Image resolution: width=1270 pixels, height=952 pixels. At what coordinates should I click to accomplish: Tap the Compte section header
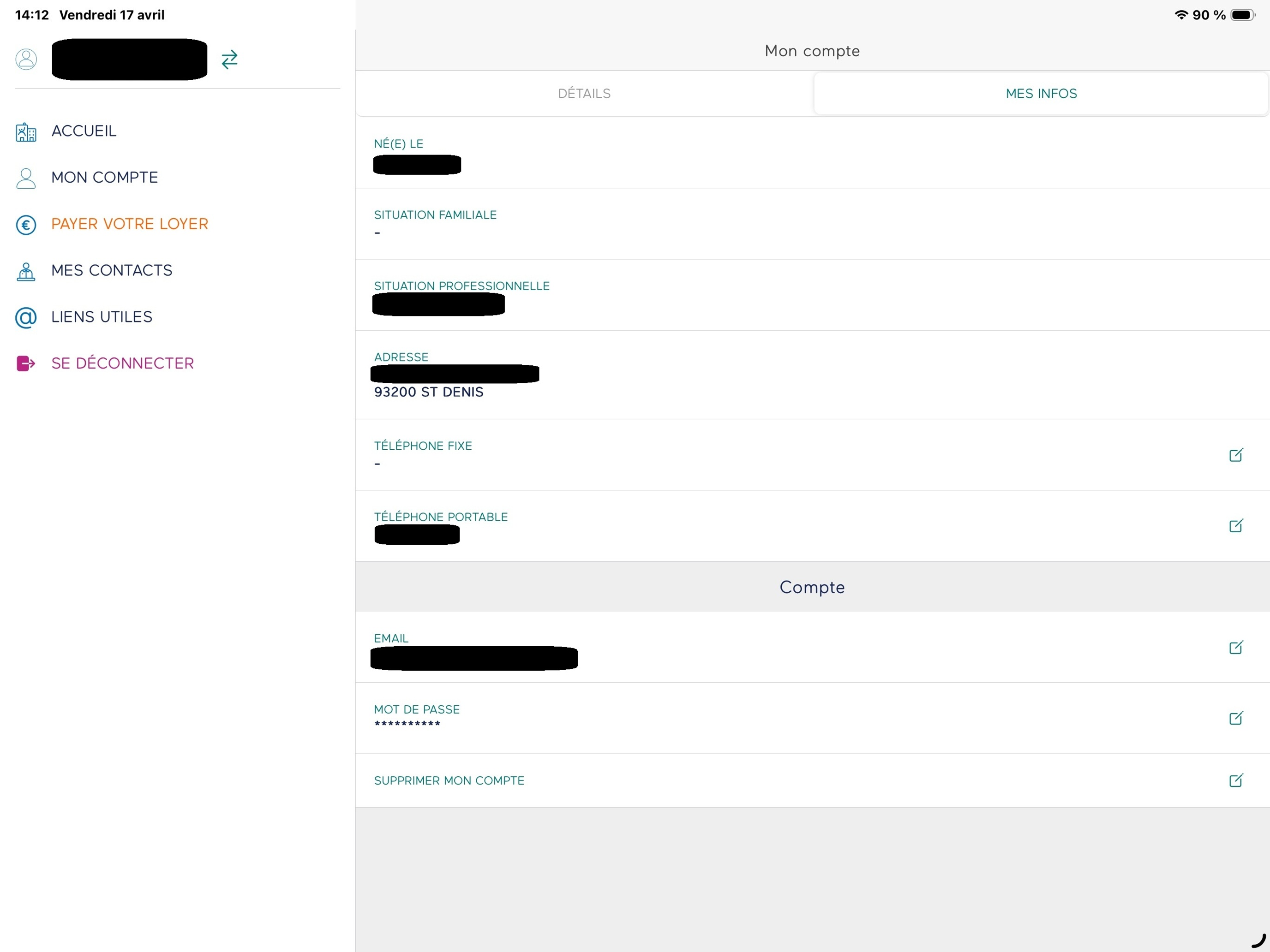[812, 587]
